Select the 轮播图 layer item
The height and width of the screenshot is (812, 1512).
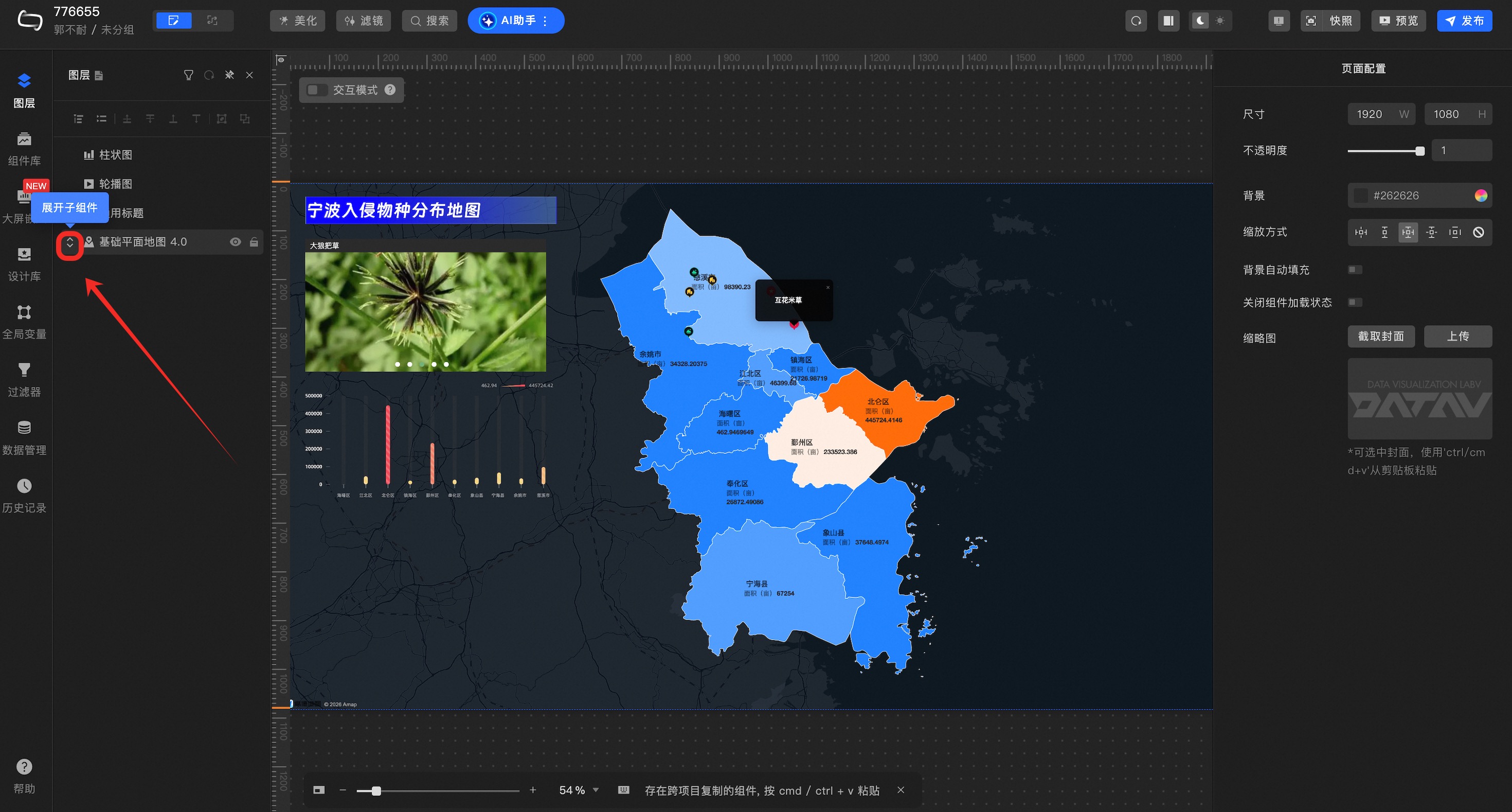115,184
